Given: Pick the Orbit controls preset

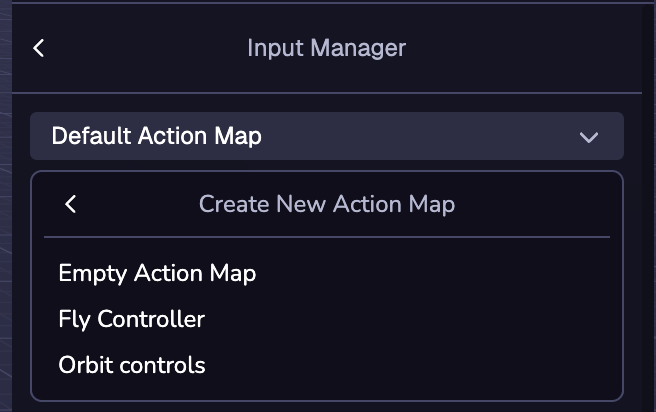Looking at the screenshot, I should (x=132, y=365).
